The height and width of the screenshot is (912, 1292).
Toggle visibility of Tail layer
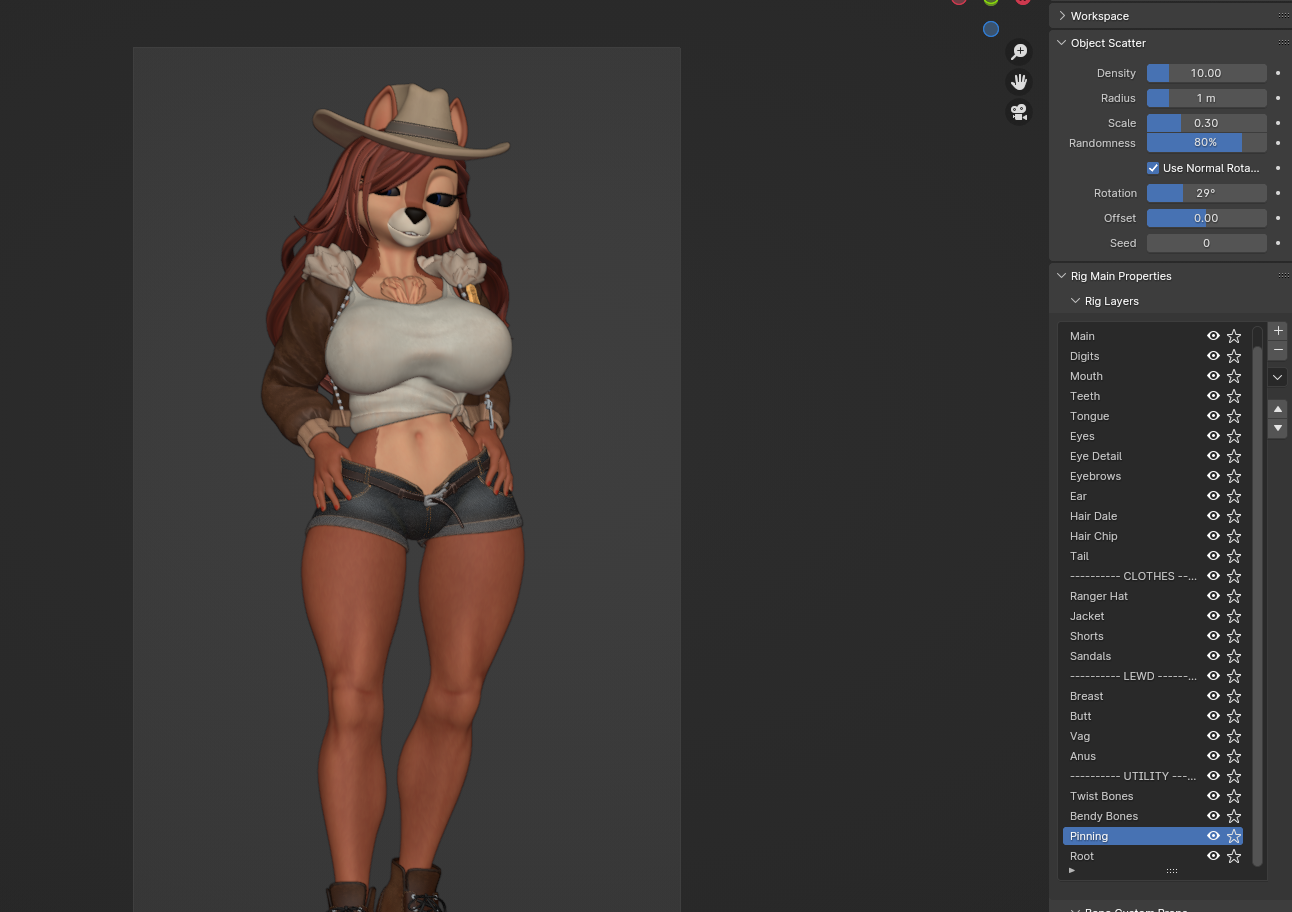pos(1213,556)
